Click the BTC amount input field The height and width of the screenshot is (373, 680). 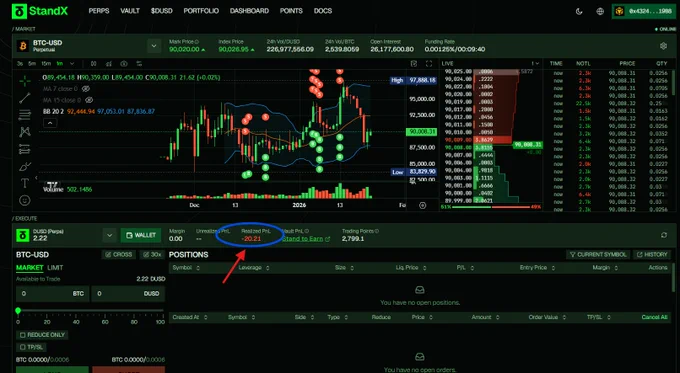coord(52,294)
